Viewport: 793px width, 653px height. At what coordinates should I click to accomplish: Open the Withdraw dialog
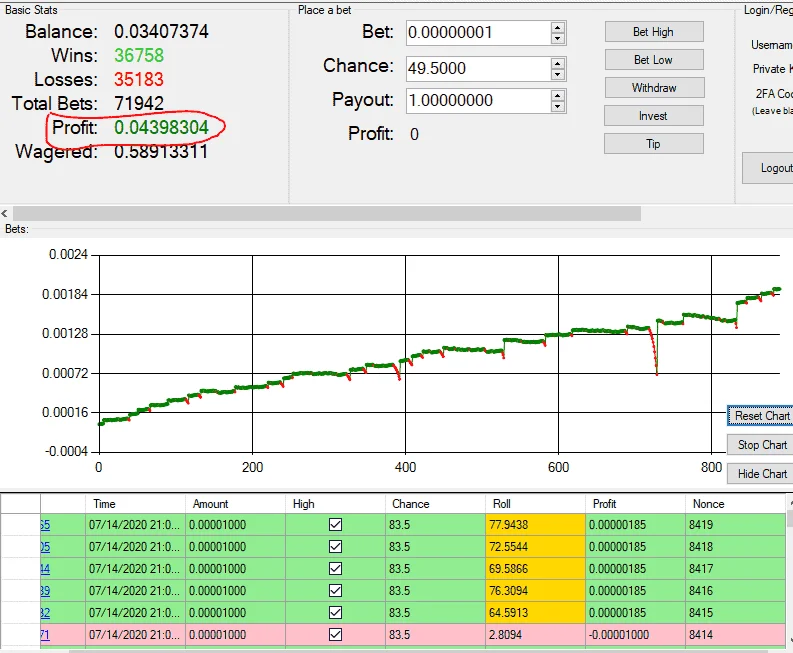click(653, 88)
